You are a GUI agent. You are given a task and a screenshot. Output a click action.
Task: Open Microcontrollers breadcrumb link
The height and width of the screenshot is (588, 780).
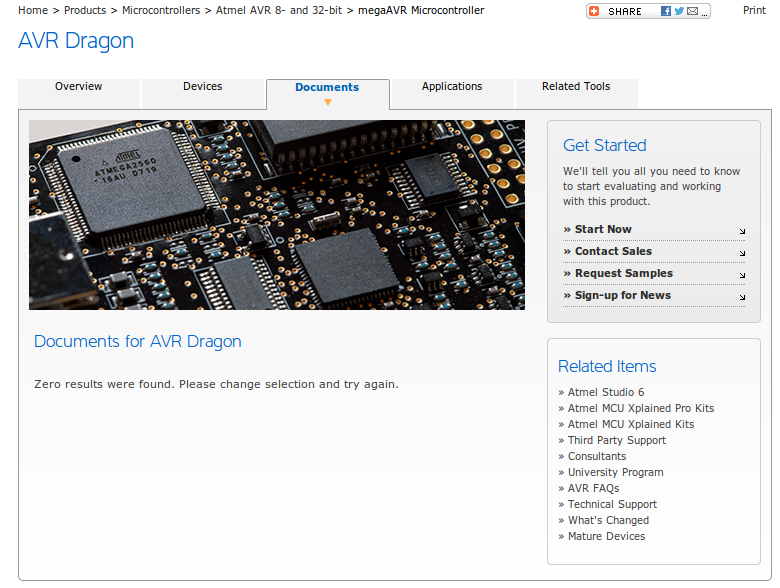coord(161,10)
